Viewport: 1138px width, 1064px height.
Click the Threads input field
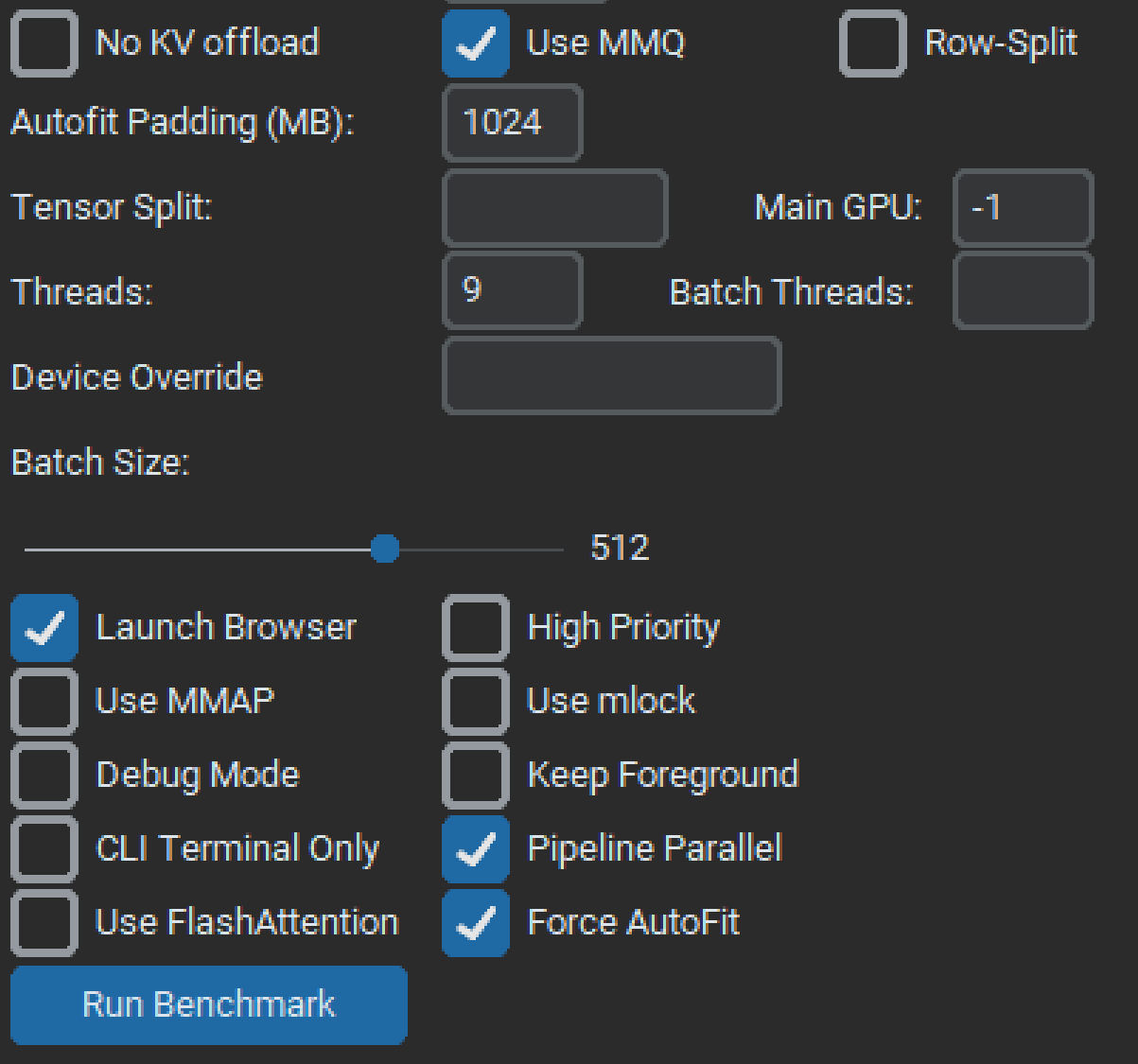tap(512, 291)
